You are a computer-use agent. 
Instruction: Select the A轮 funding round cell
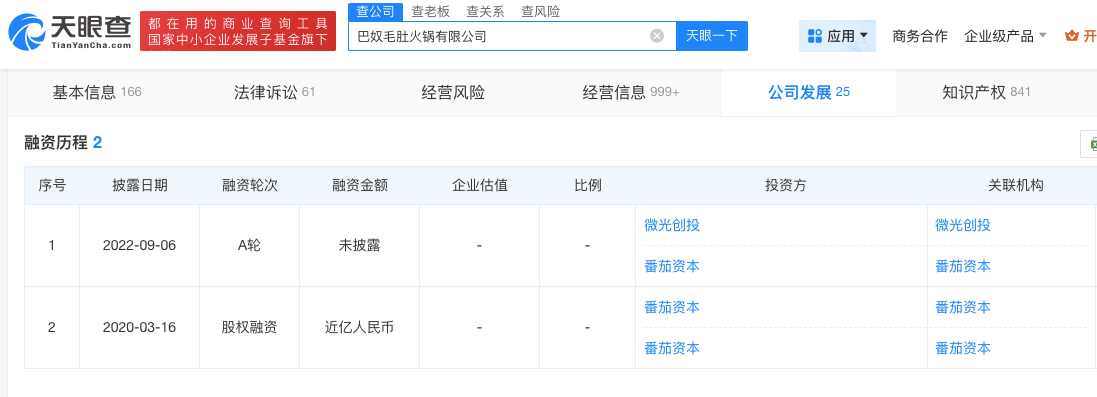[x=250, y=246]
